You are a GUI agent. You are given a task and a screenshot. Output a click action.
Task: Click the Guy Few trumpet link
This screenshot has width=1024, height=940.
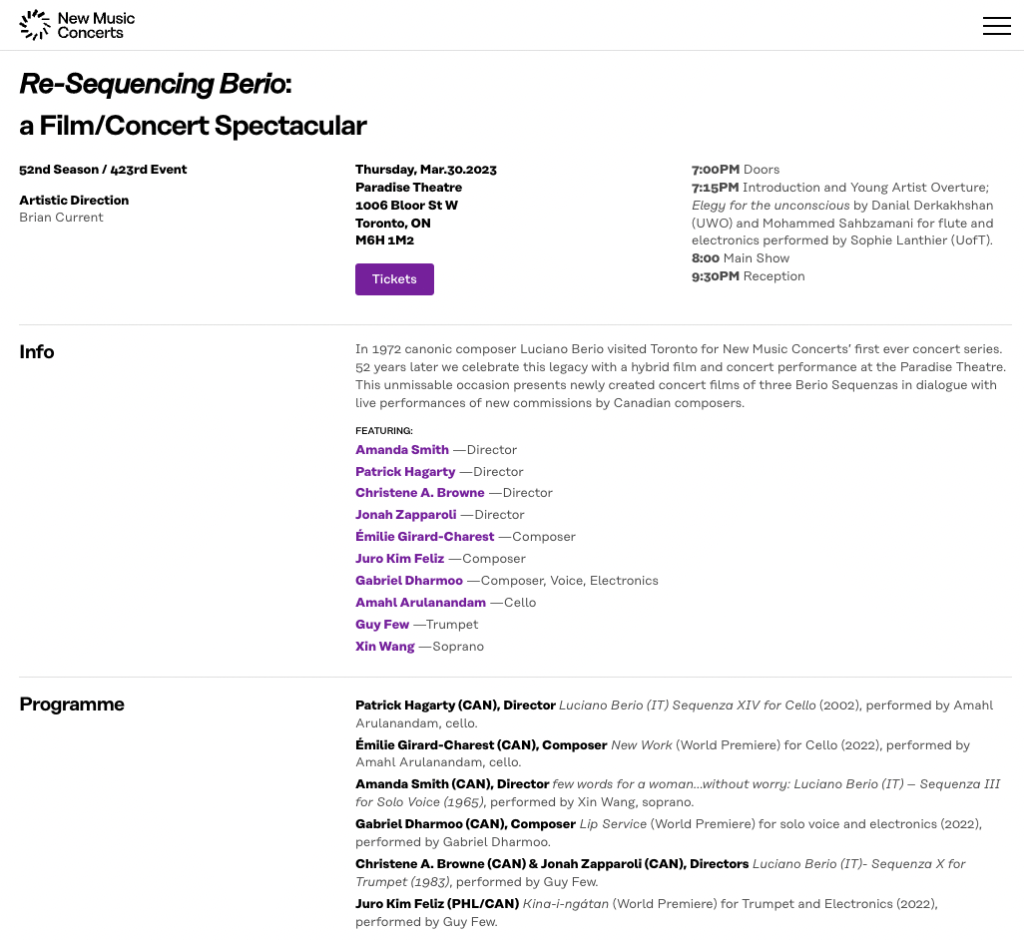pos(382,625)
